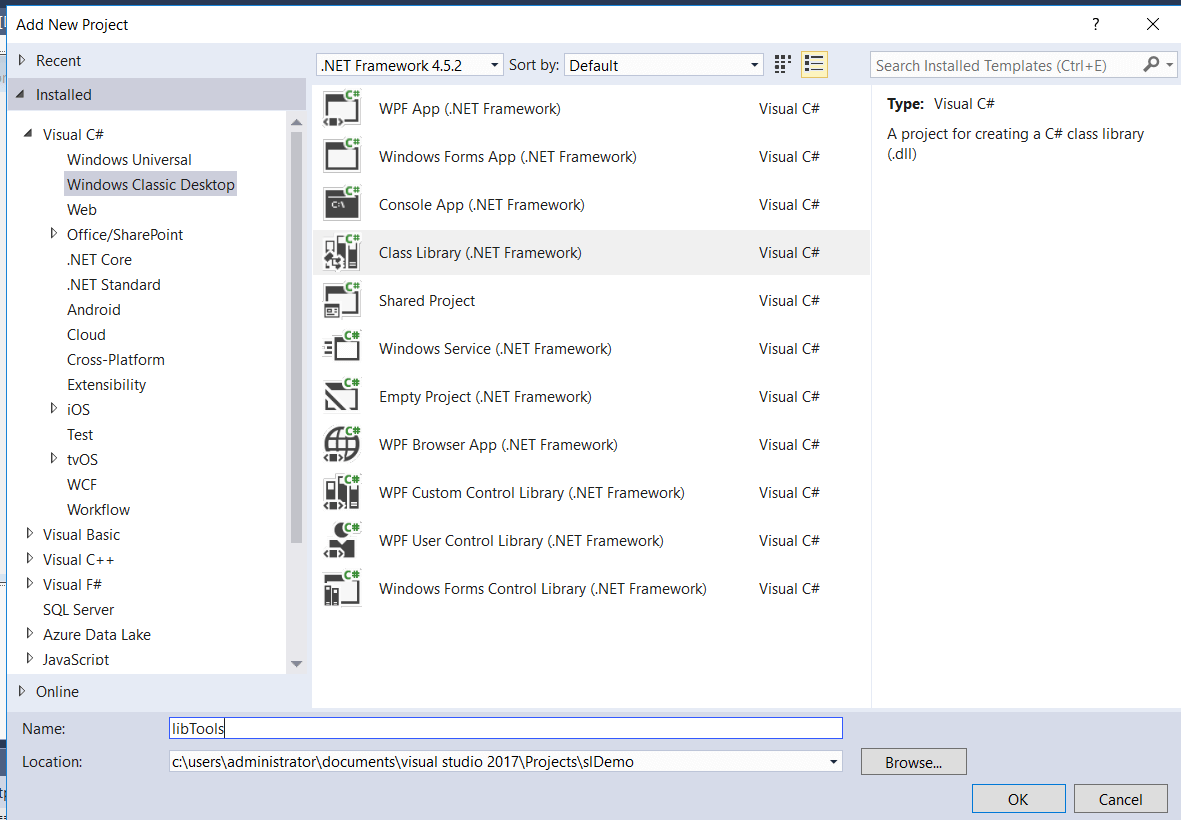
Task: Select the .NET Standard category
Action: click(x=113, y=285)
